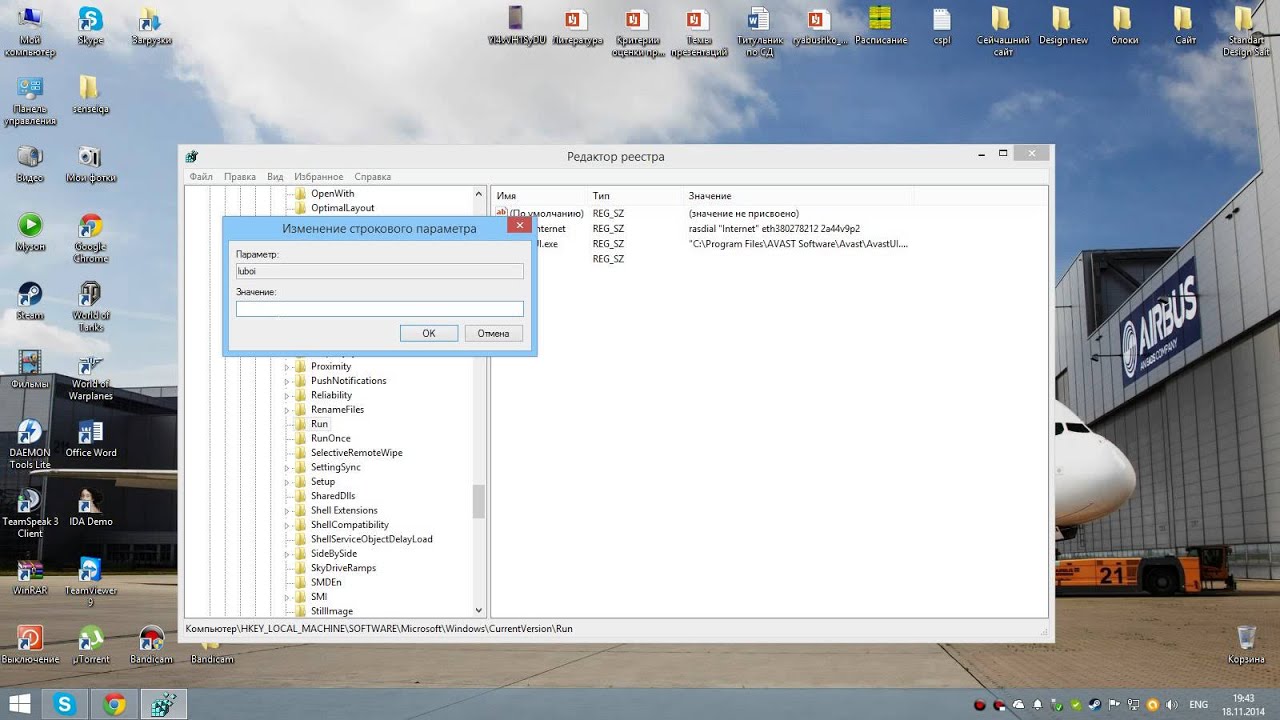1280x720 pixels.
Task: Open the IDA Demo desktop icon
Action: coord(90,507)
